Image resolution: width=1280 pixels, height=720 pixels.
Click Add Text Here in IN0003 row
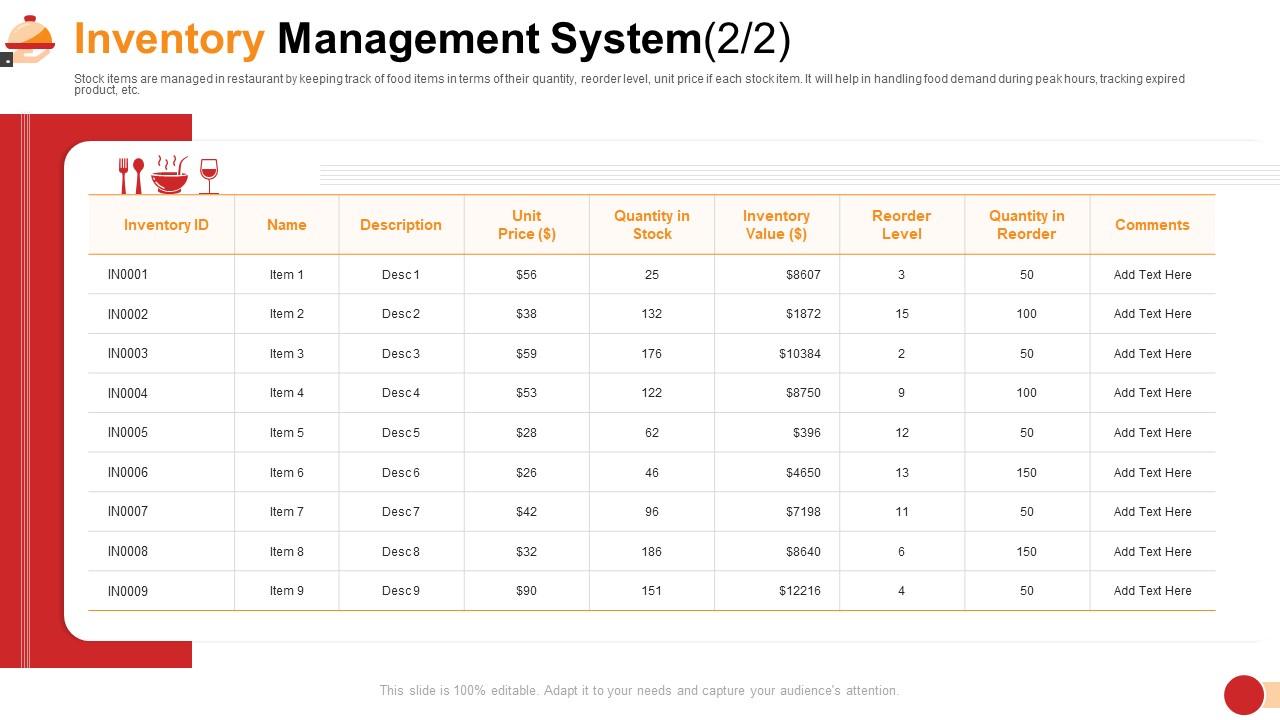click(1152, 354)
